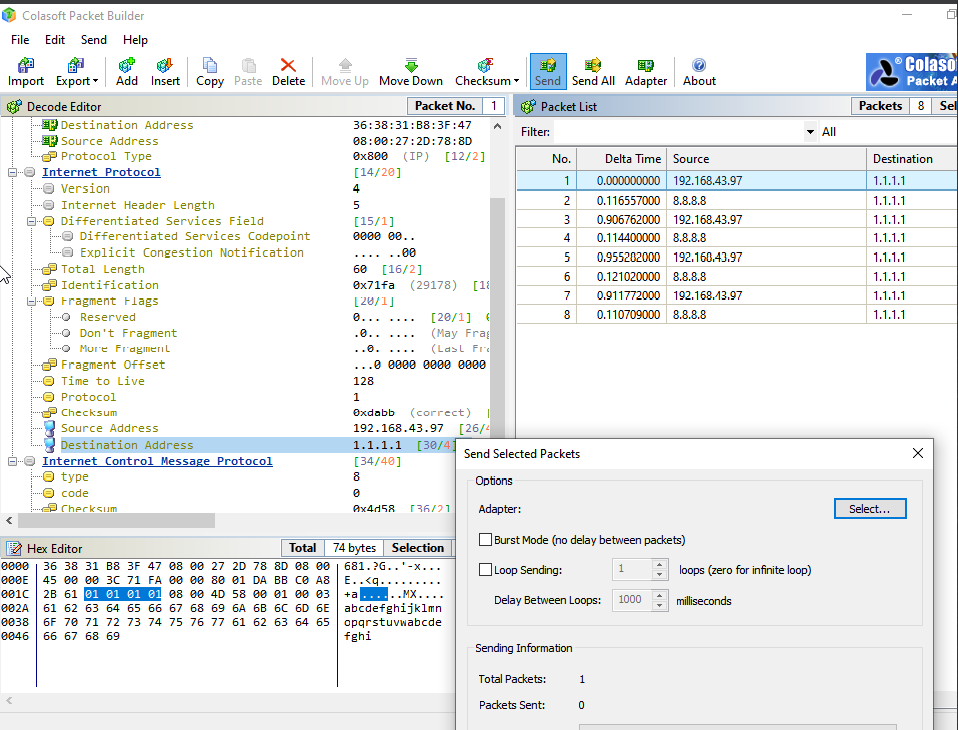Click the Destination column header
Viewport: 958px width, 730px height.
click(912, 159)
